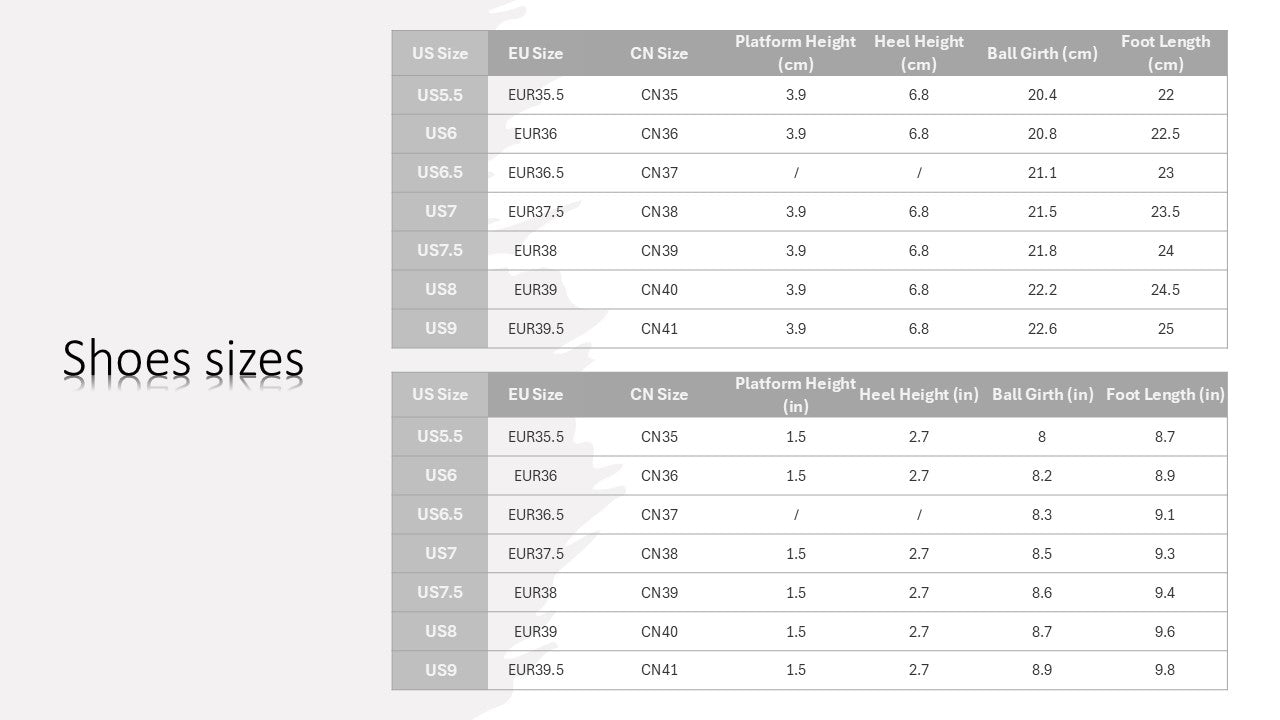
Task: Select the 24.5 foot length cell
Action: (x=1165, y=290)
